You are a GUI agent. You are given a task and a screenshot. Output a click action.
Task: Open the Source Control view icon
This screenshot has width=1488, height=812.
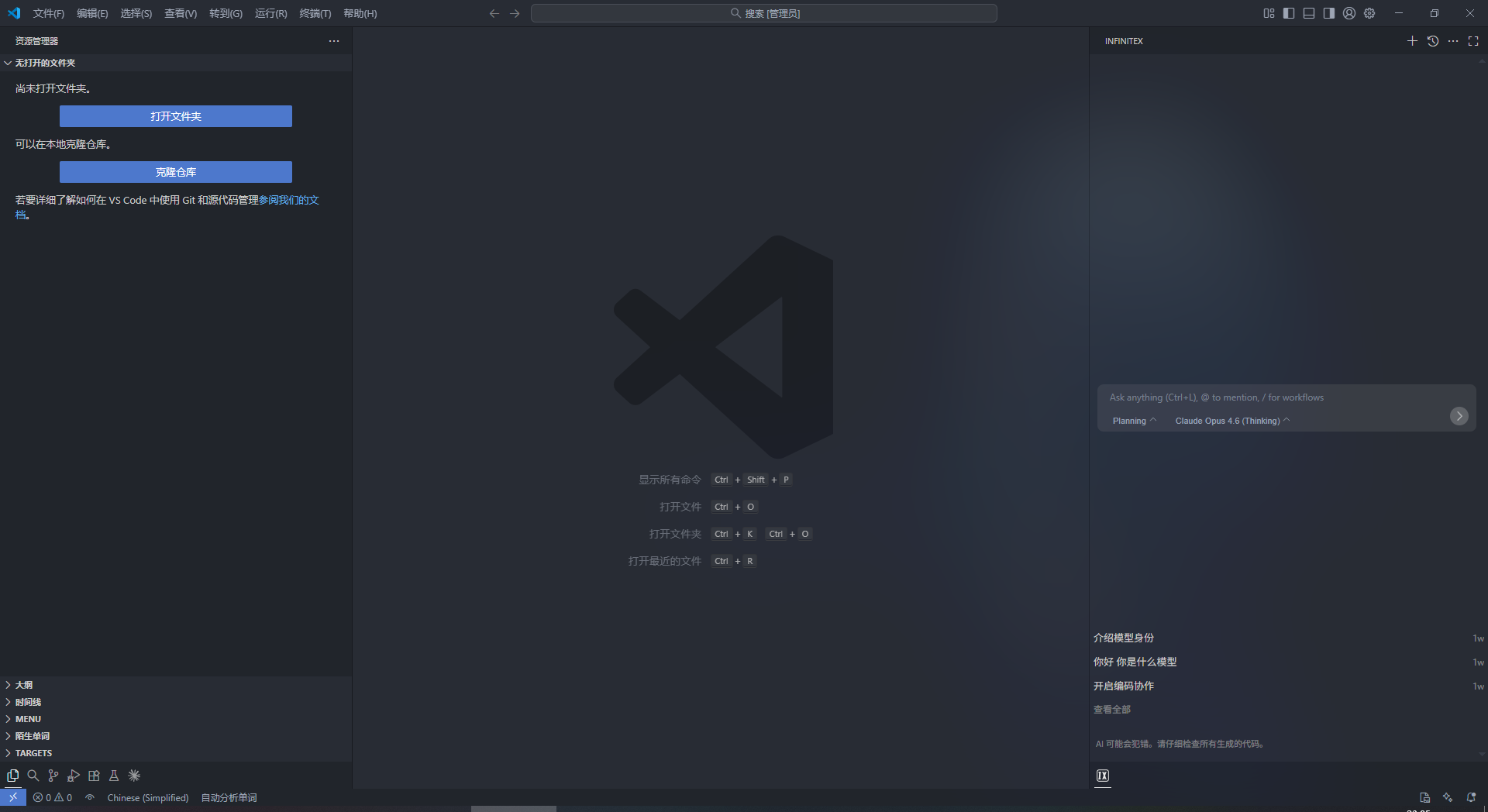[53, 776]
